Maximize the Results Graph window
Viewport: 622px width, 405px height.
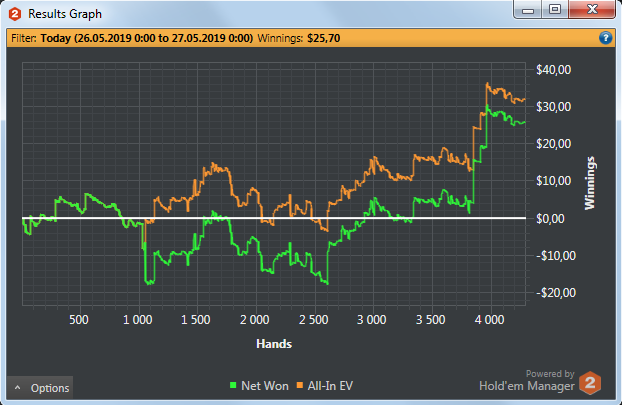[x=555, y=10]
